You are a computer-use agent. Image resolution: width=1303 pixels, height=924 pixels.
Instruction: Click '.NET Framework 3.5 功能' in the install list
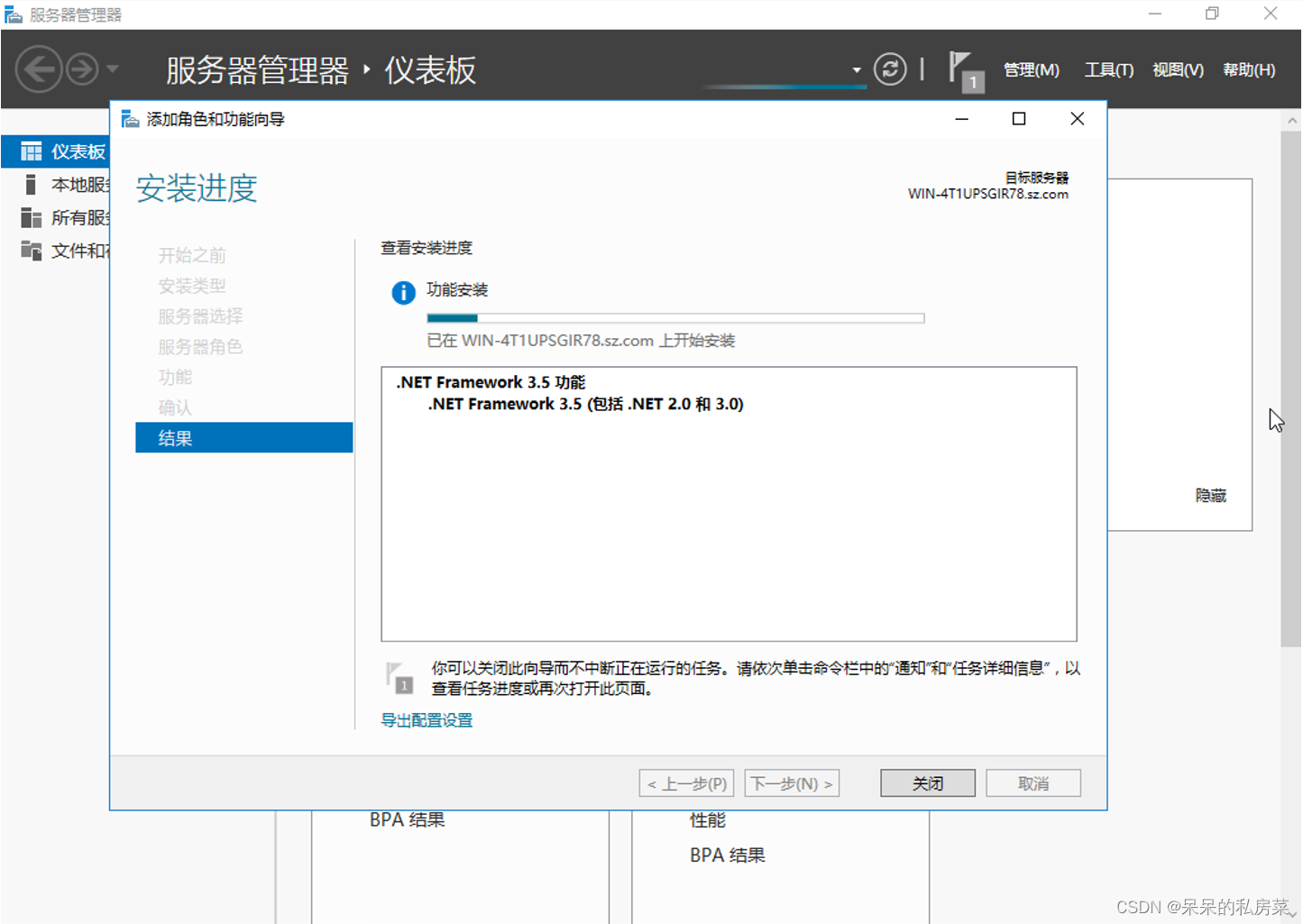tap(491, 382)
